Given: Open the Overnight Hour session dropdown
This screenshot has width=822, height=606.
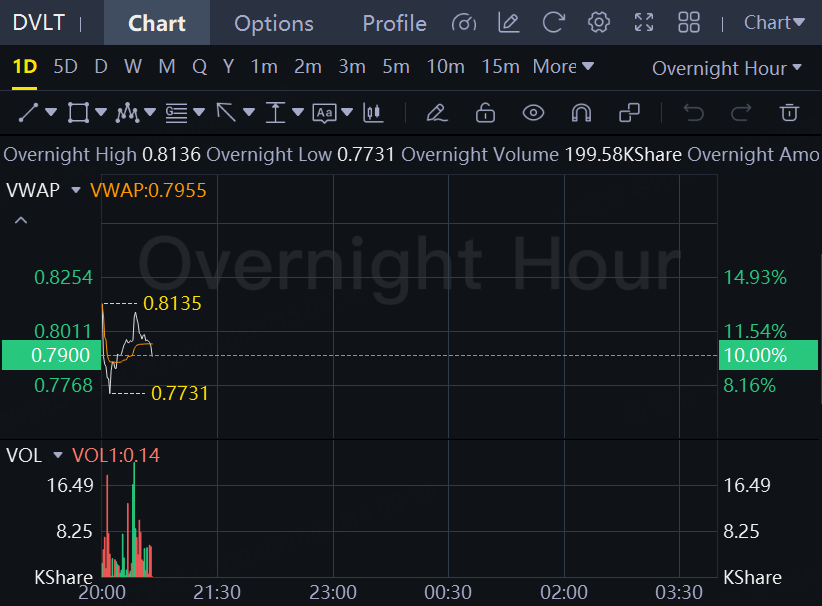Looking at the screenshot, I should (727, 68).
